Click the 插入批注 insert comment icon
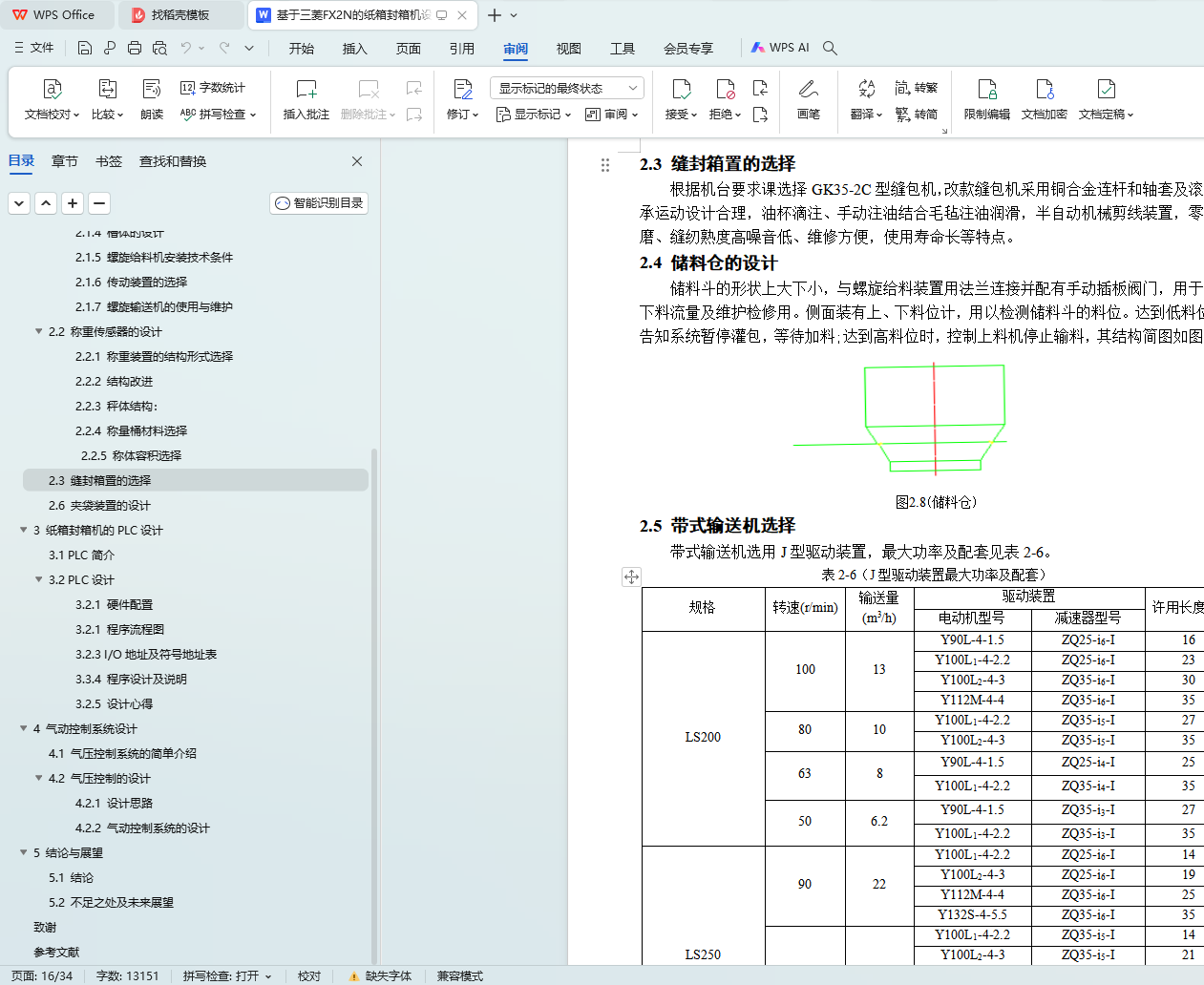Viewport: 1204px width, 985px height. [306, 89]
